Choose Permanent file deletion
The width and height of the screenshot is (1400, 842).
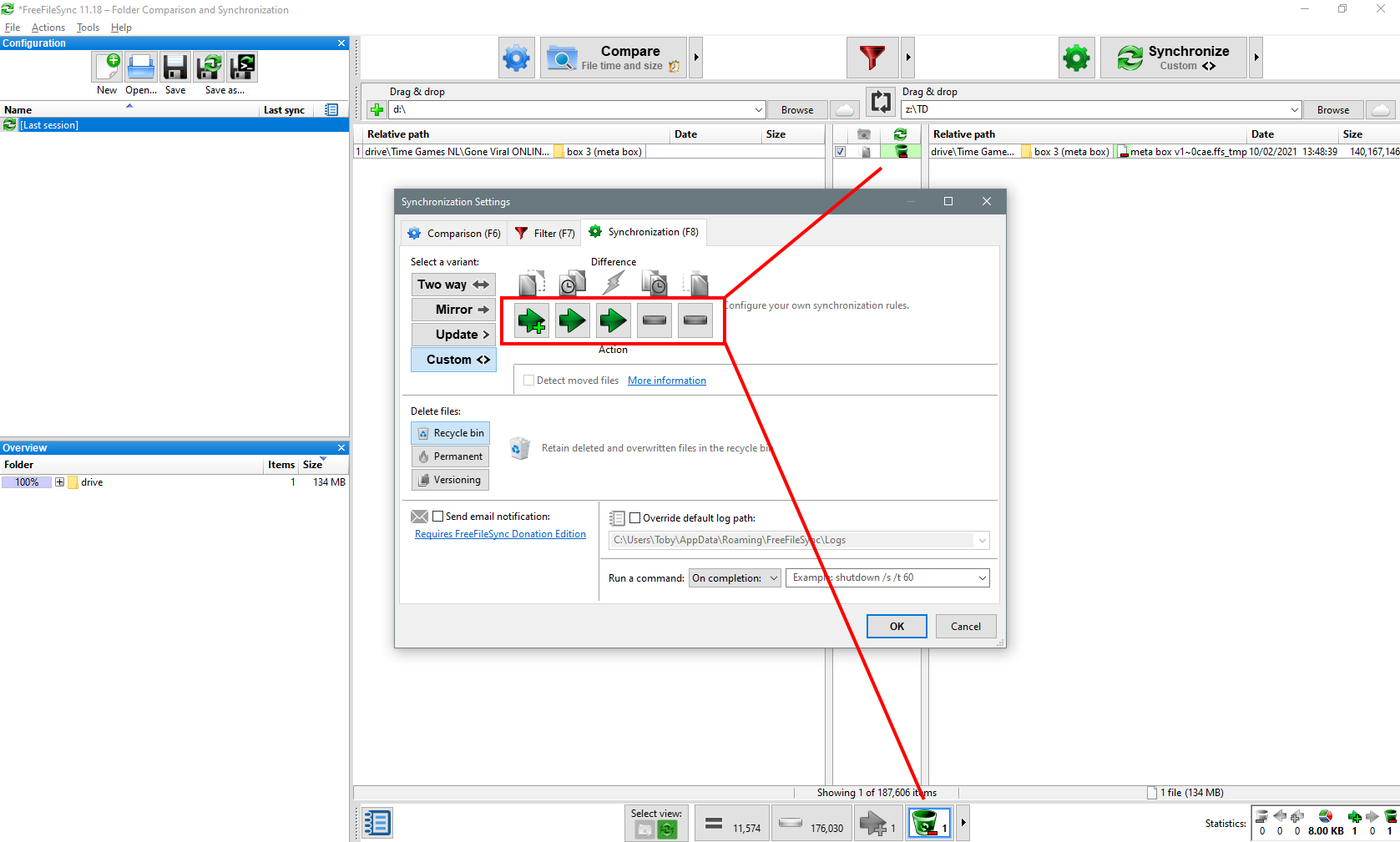pyautogui.click(x=450, y=456)
